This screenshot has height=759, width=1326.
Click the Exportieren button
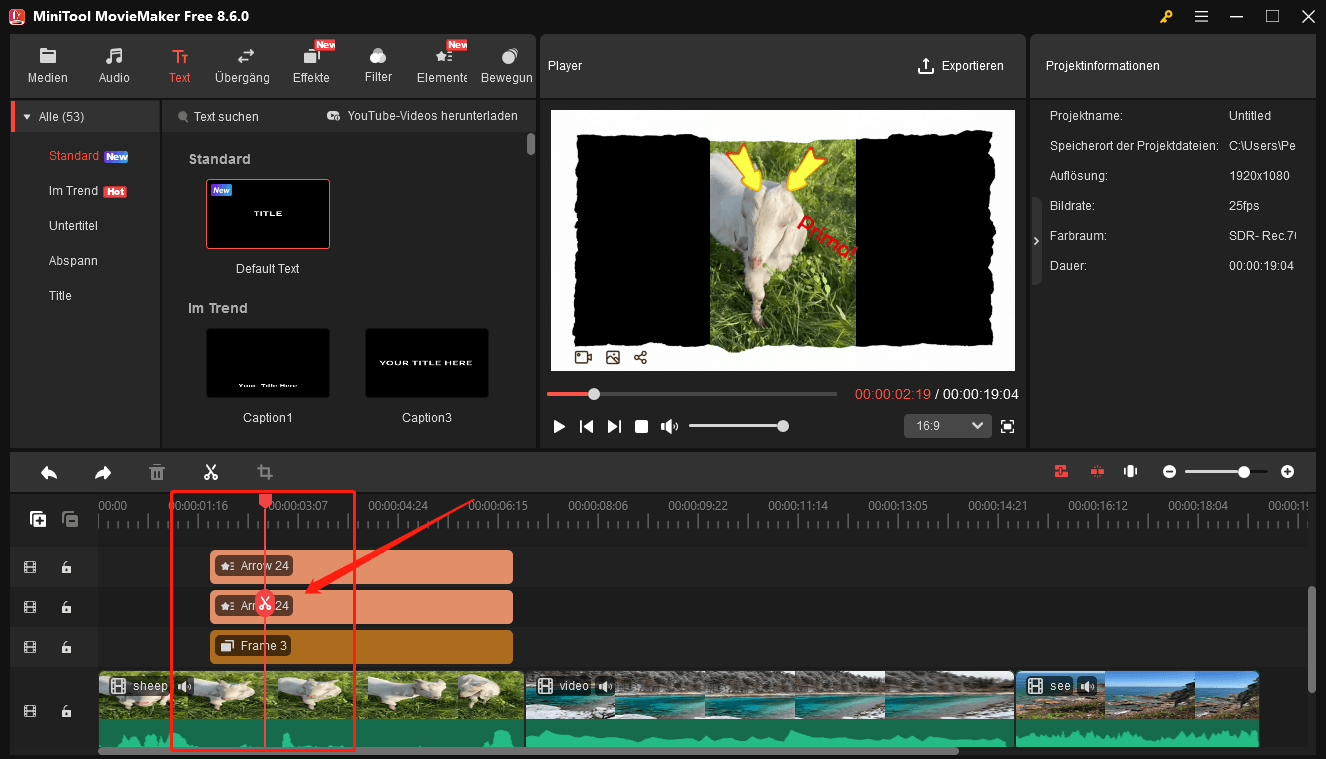(x=961, y=65)
